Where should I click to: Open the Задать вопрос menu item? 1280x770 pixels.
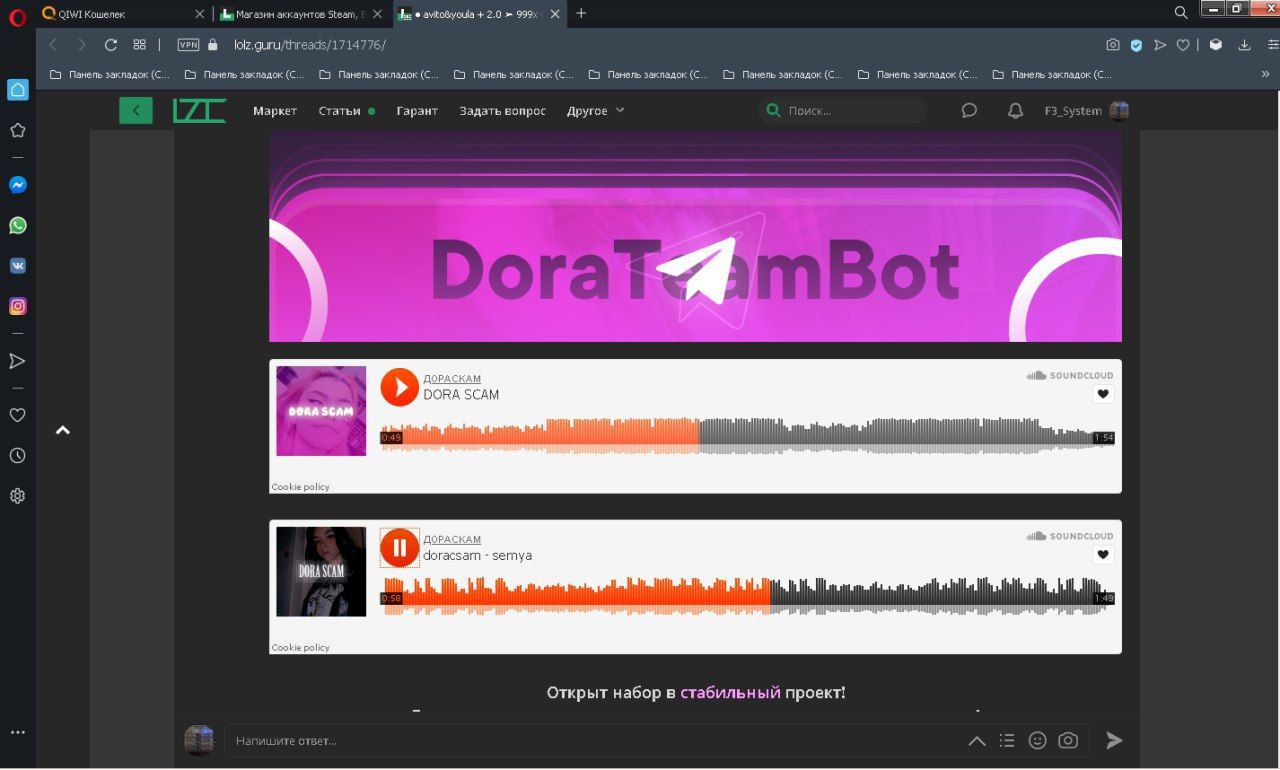pos(503,111)
